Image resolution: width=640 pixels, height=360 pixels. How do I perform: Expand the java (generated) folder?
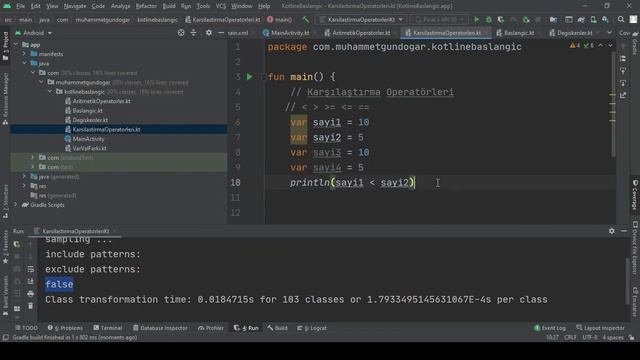point(24,176)
